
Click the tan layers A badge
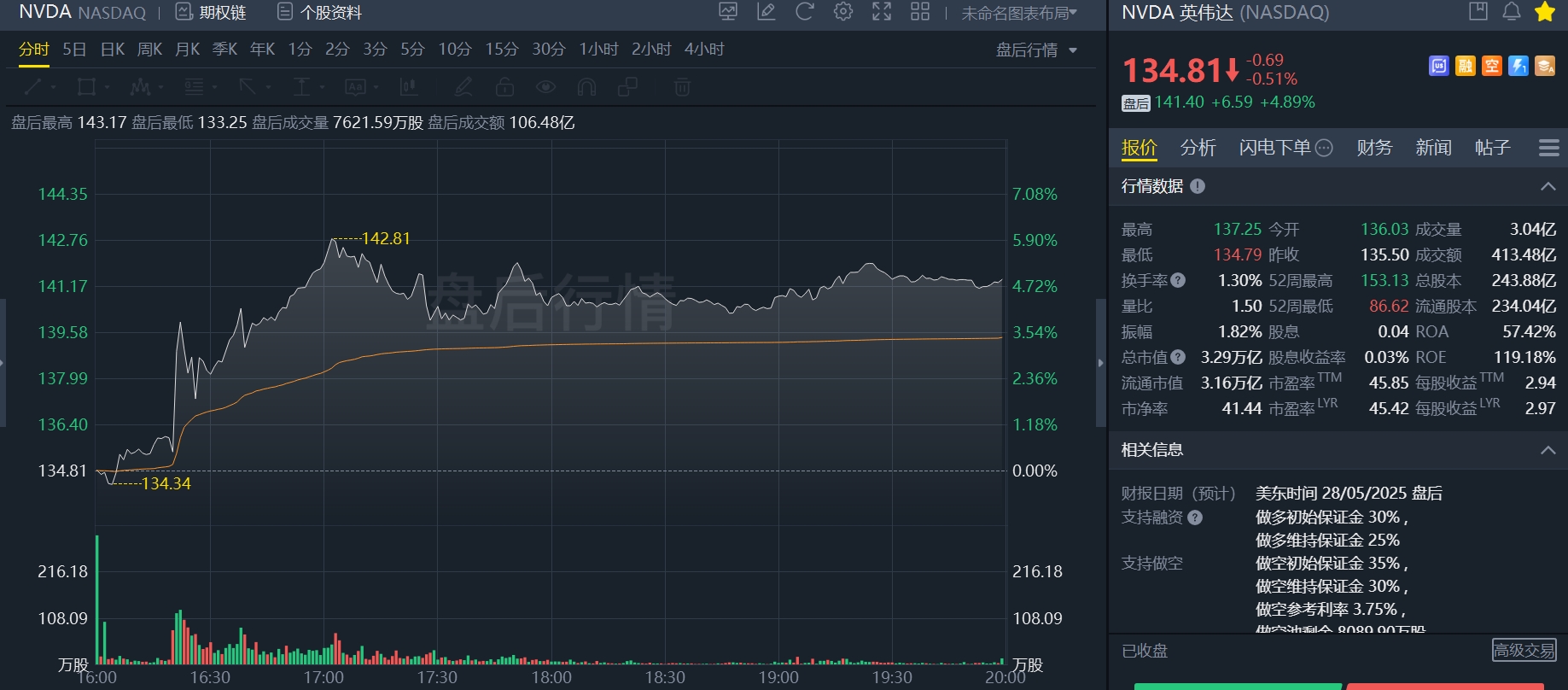[1545, 66]
